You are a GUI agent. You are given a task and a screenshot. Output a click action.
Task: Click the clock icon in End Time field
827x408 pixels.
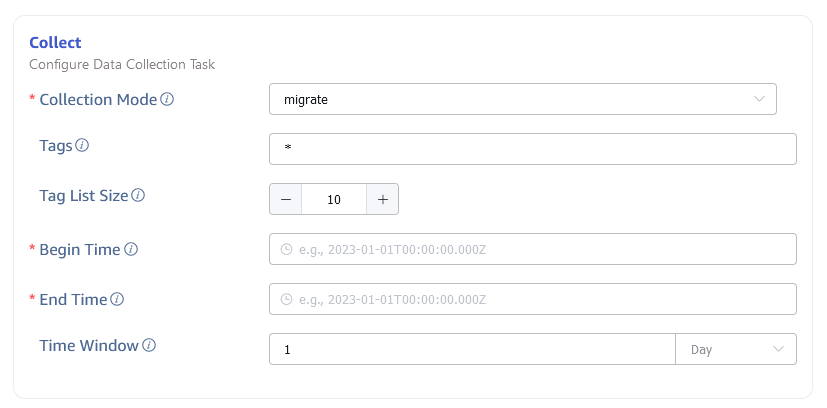coord(287,299)
